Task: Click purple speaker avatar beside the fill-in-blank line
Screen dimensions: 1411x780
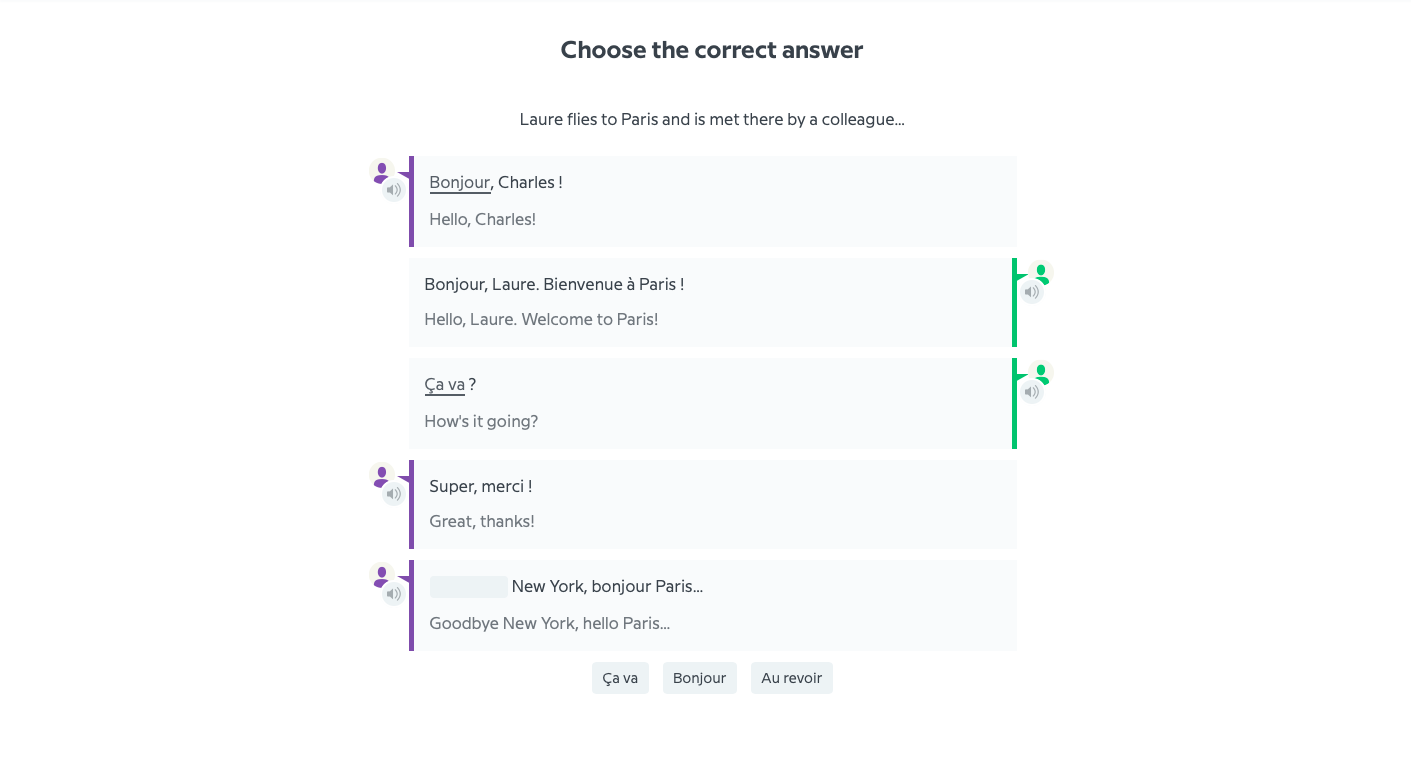Action: [381, 575]
